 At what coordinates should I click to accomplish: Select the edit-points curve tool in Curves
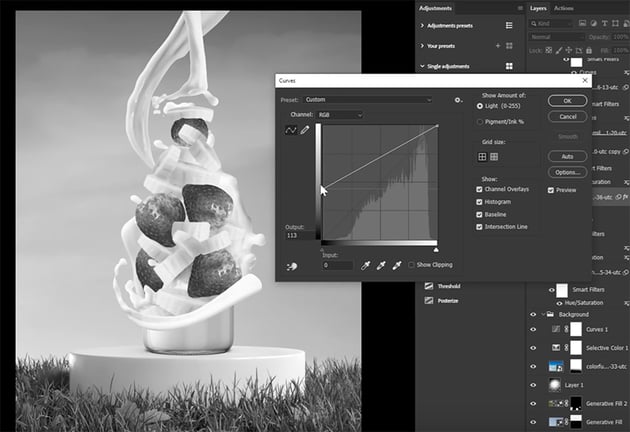point(290,130)
